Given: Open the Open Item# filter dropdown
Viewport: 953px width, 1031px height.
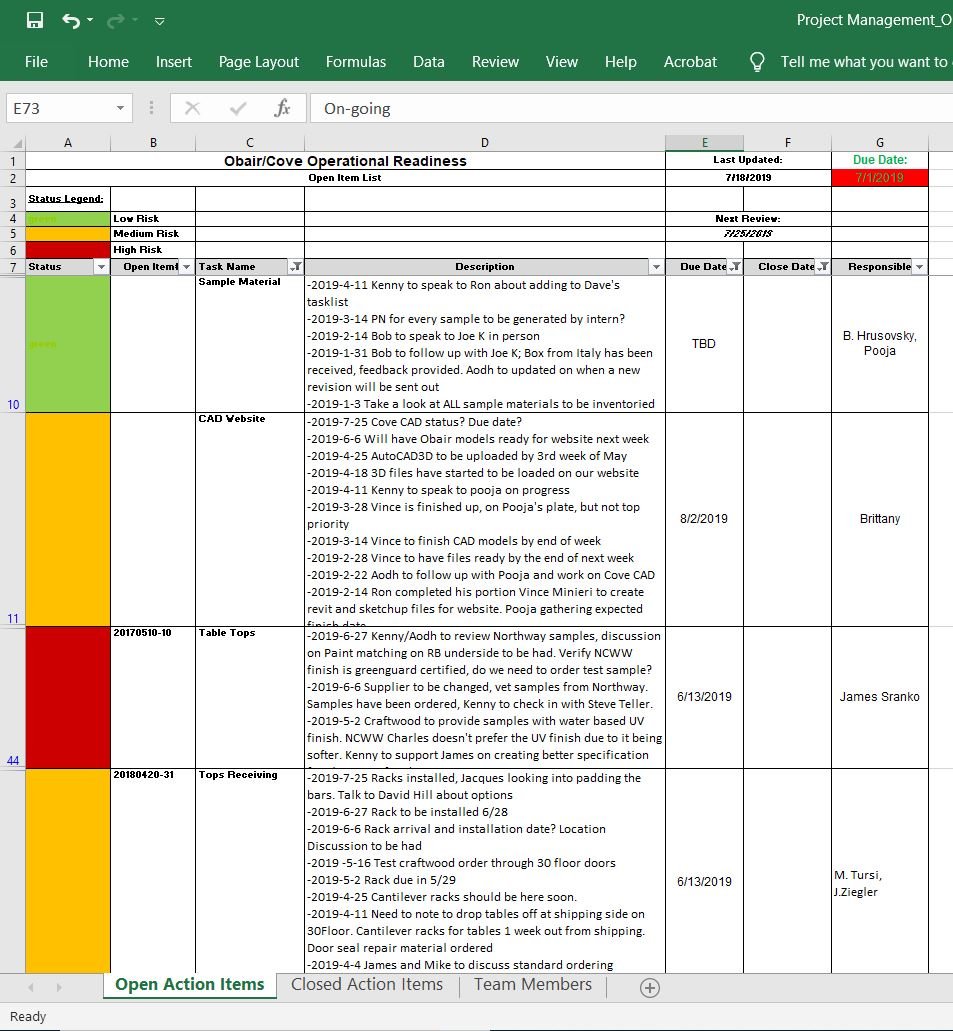Looking at the screenshot, I should (x=187, y=267).
